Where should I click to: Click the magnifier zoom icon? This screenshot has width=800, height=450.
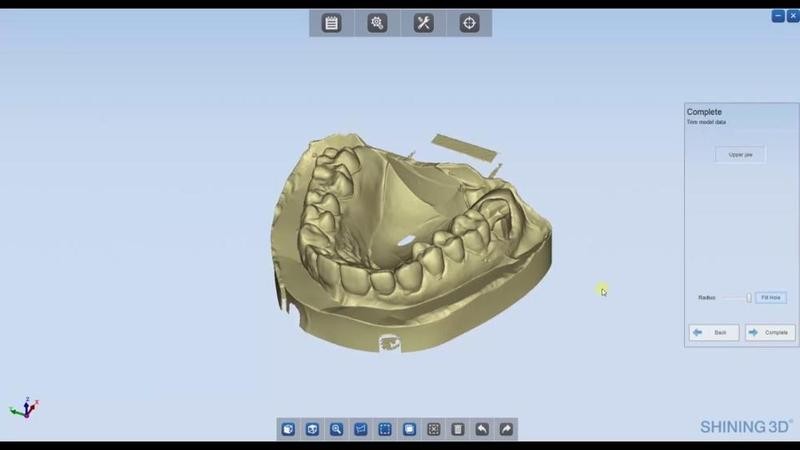pos(337,429)
